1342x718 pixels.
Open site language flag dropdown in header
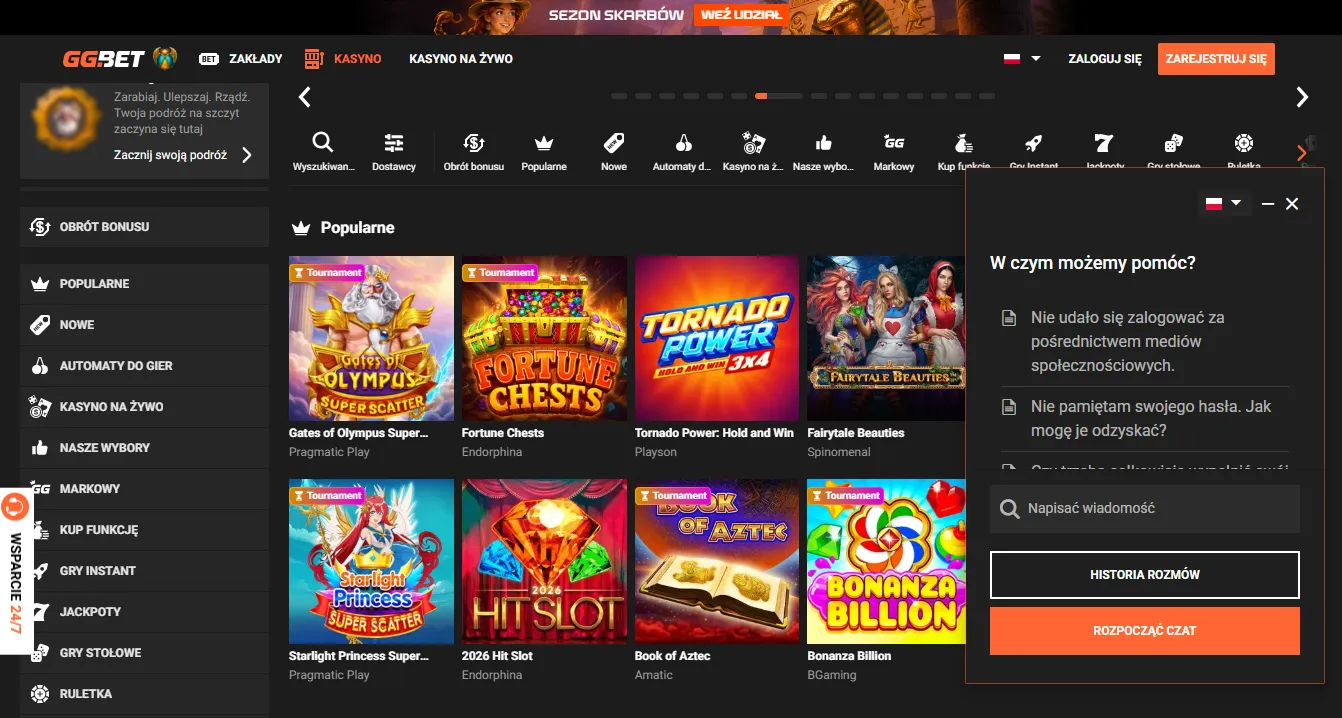(x=1022, y=58)
